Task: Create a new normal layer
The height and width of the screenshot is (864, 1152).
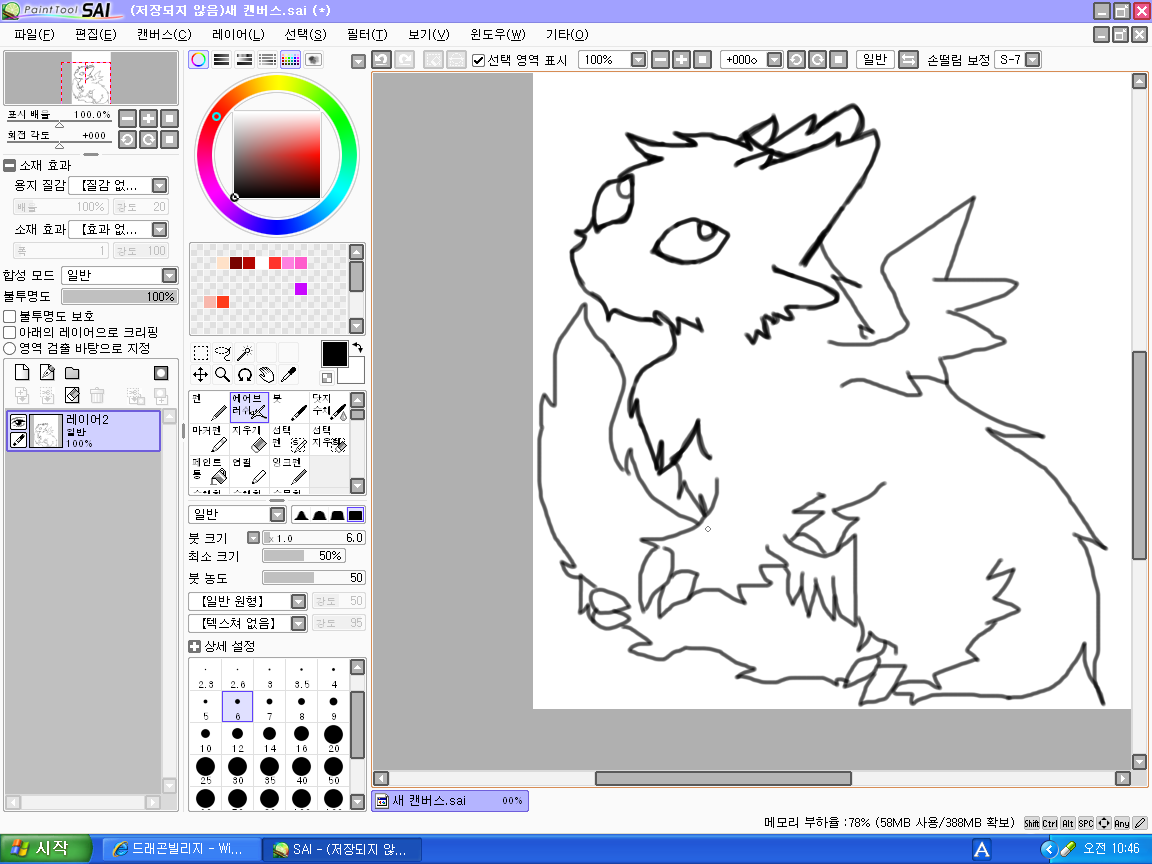Action: pos(22,373)
